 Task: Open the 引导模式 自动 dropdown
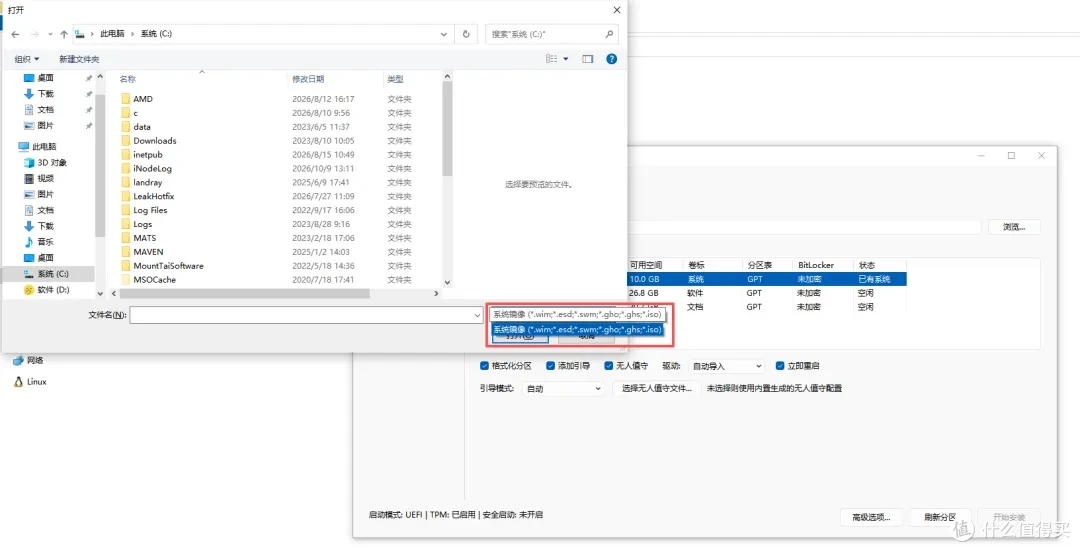pyautogui.click(x=563, y=389)
